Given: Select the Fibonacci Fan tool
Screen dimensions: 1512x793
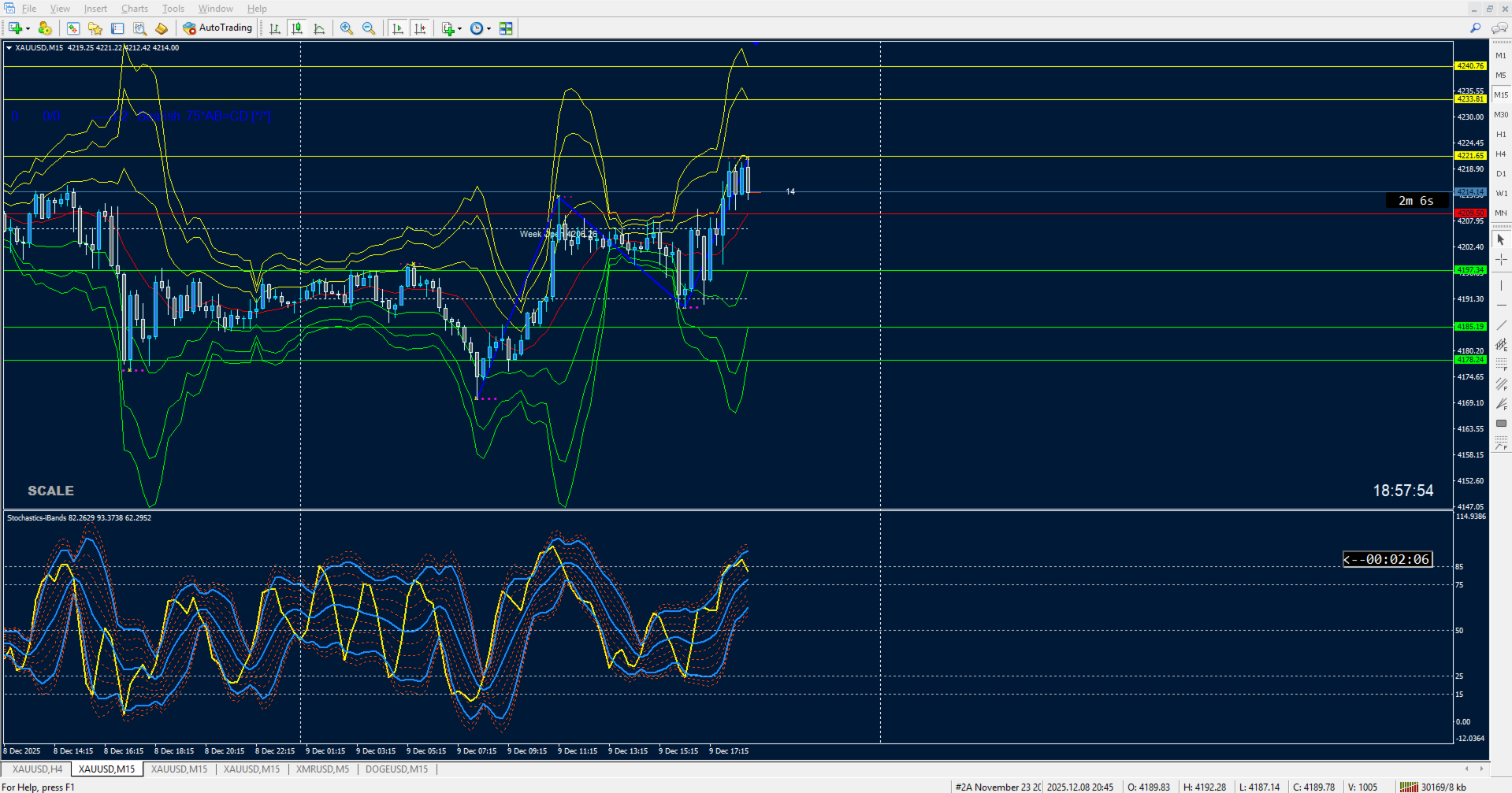Looking at the screenshot, I should [x=1501, y=403].
